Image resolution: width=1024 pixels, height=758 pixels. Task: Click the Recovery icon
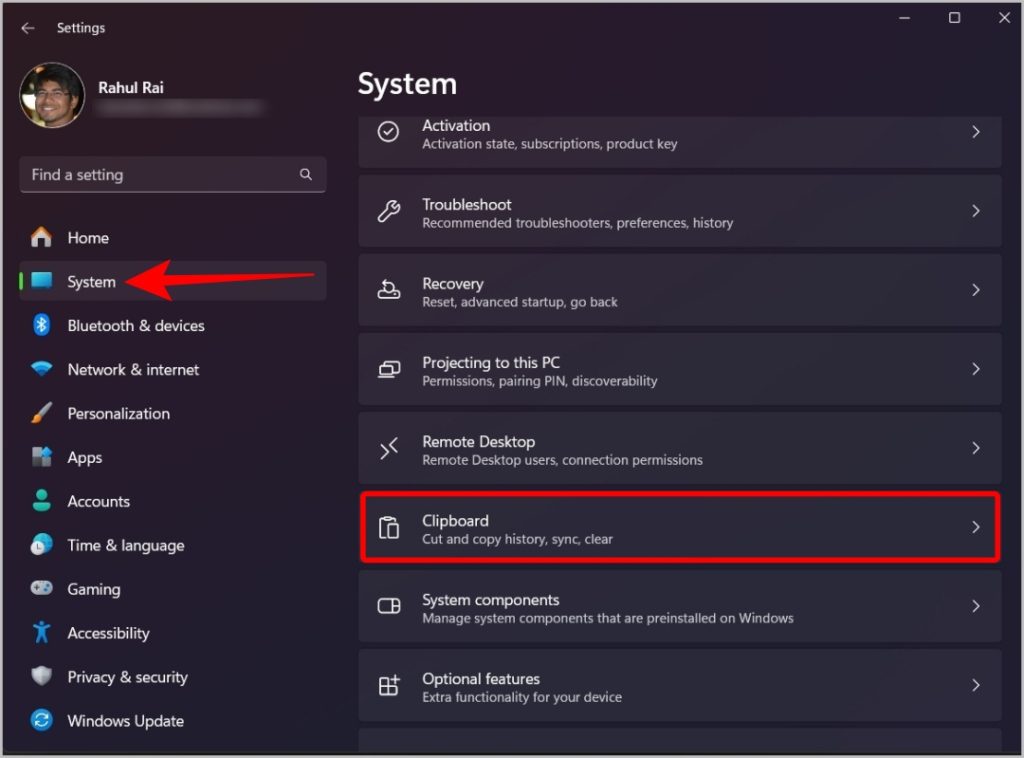click(x=389, y=290)
